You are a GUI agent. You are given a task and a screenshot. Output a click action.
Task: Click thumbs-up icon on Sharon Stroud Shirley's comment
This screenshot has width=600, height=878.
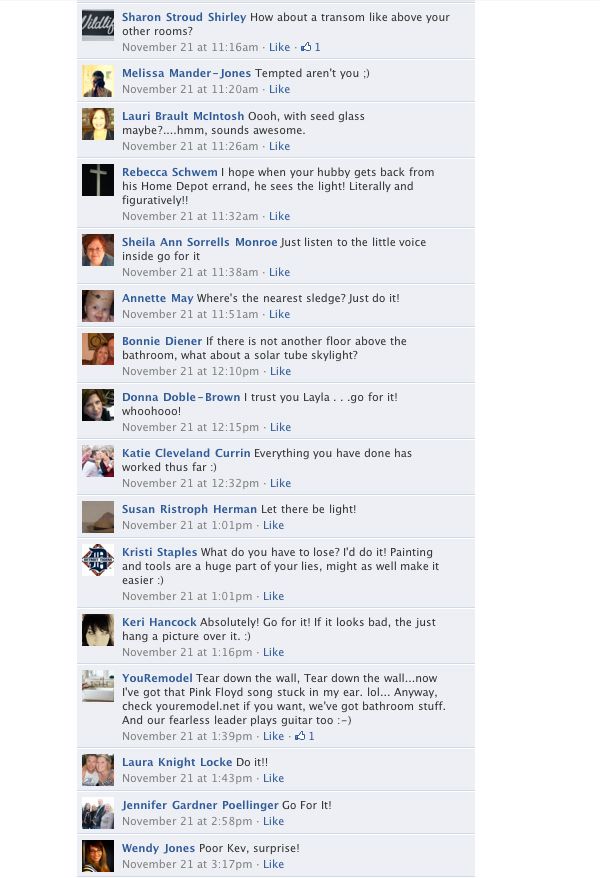(306, 47)
